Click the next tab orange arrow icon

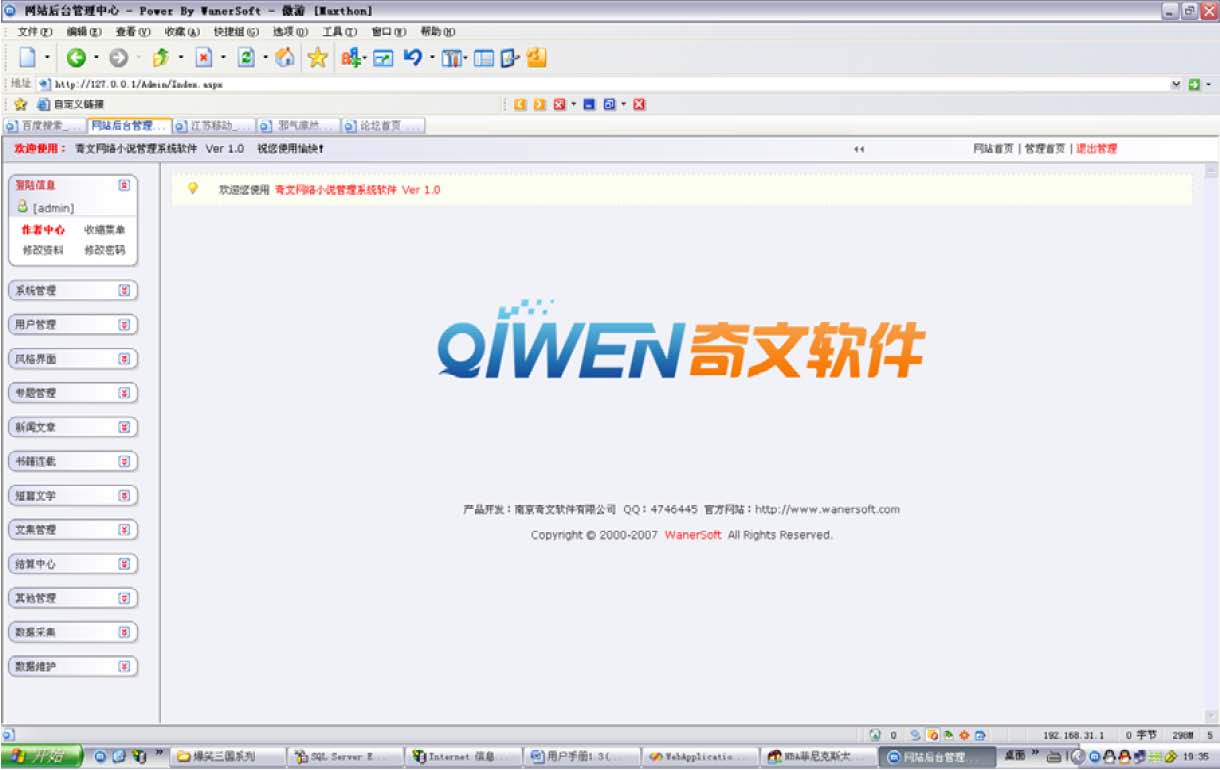(x=540, y=104)
